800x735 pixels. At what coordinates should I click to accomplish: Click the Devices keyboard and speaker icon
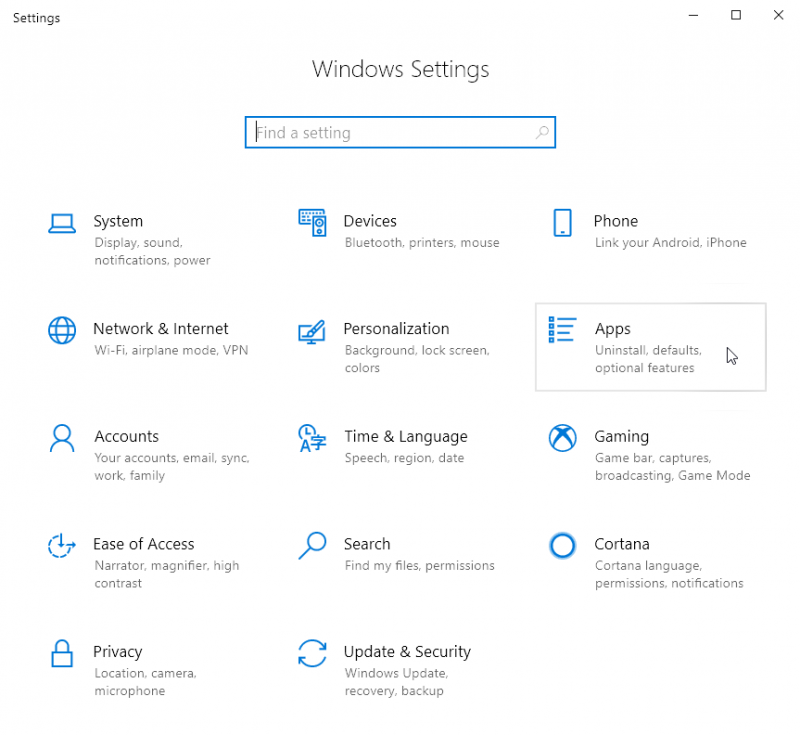[x=312, y=223]
